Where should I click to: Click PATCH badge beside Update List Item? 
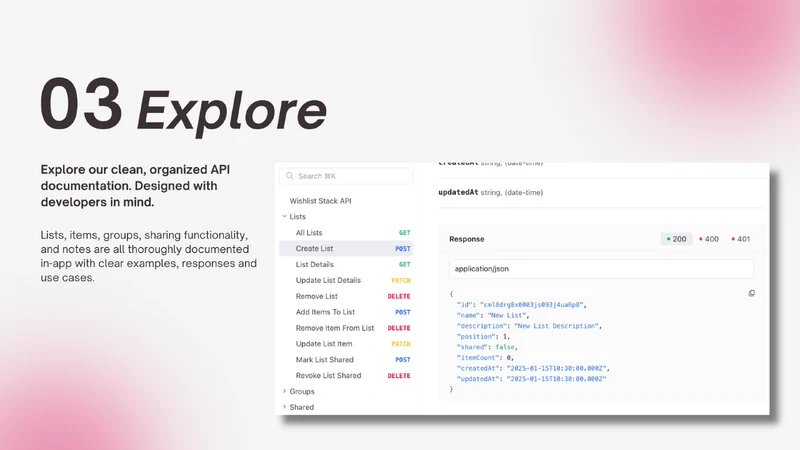pos(401,344)
